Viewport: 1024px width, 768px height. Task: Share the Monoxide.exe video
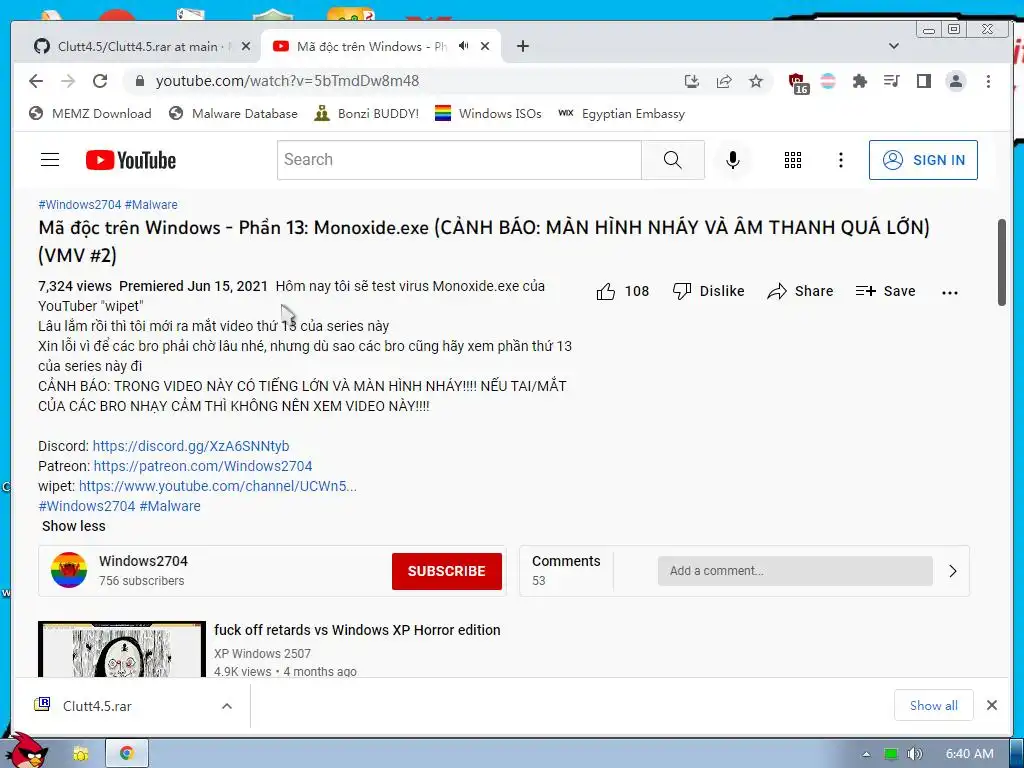click(801, 291)
